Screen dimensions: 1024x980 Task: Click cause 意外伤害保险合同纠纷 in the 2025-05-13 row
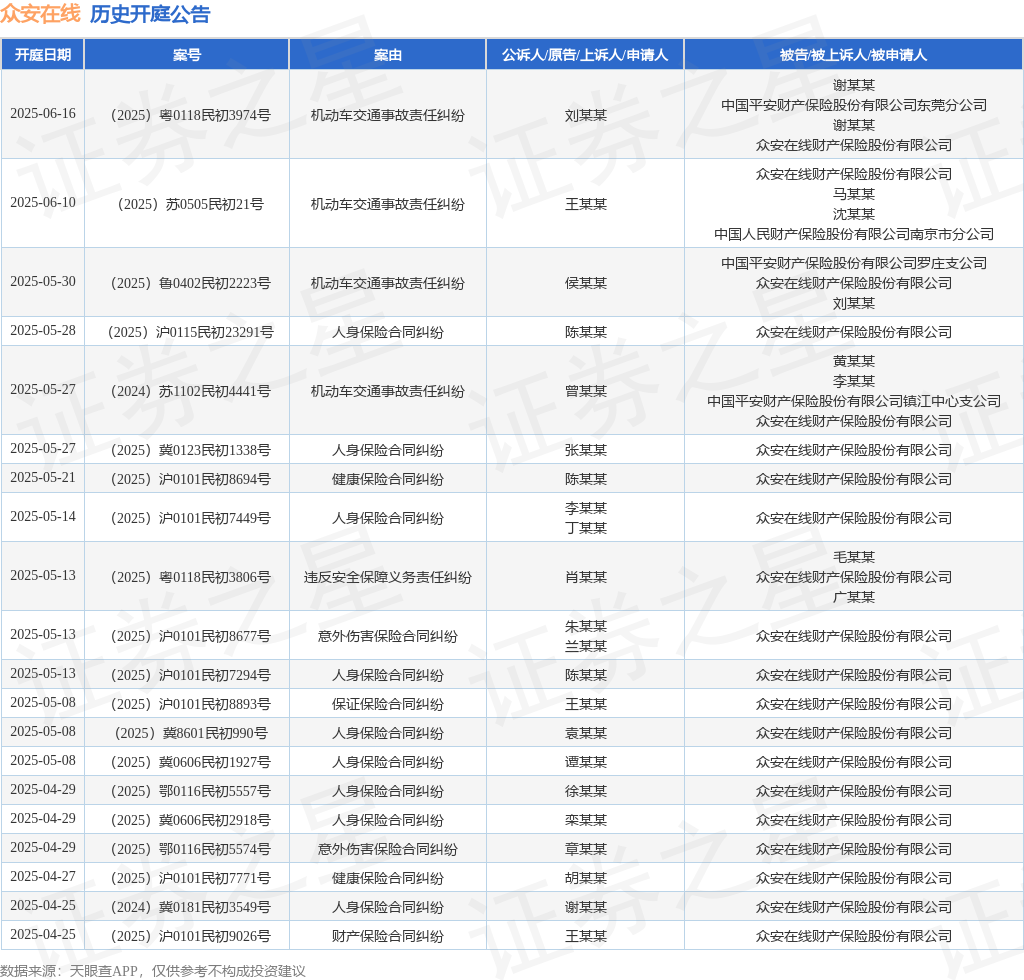(387, 636)
